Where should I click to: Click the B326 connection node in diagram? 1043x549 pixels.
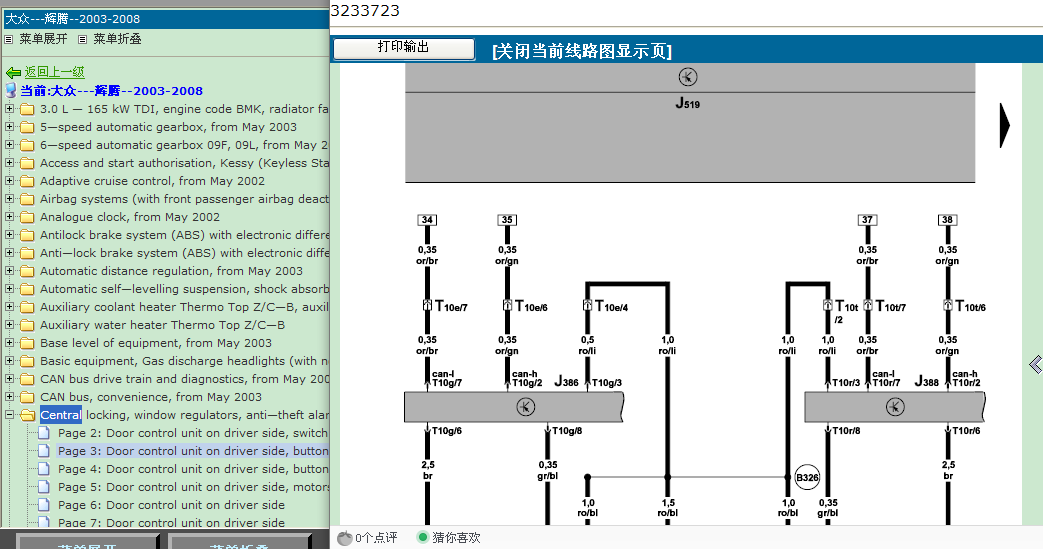coord(807,477)
